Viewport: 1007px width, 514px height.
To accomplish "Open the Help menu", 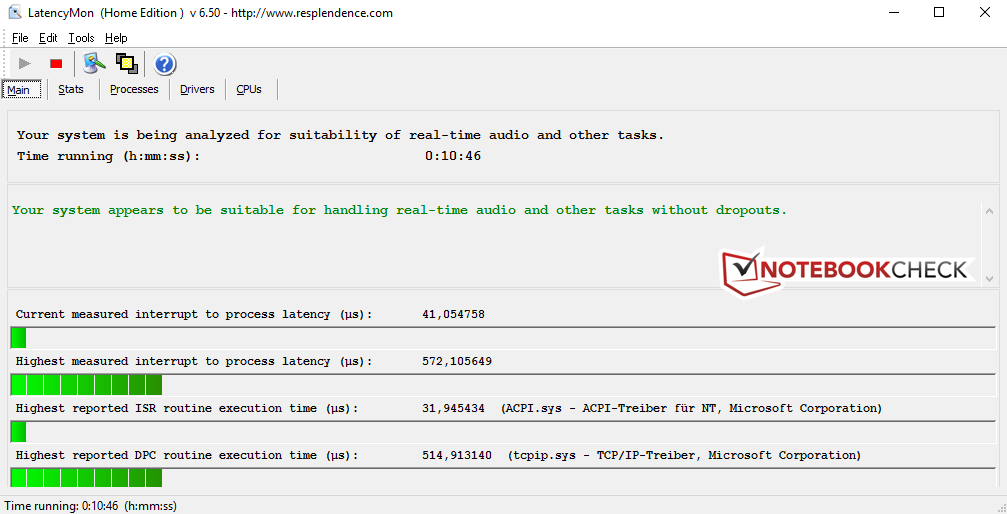I will (x=116, y=38).
